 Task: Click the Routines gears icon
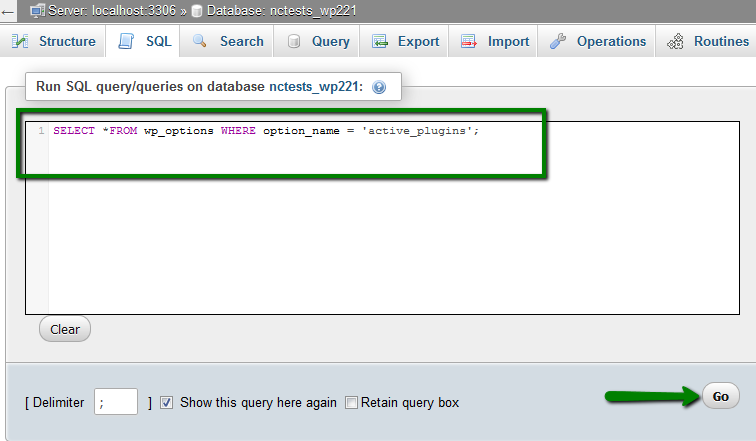coord(675,41)
